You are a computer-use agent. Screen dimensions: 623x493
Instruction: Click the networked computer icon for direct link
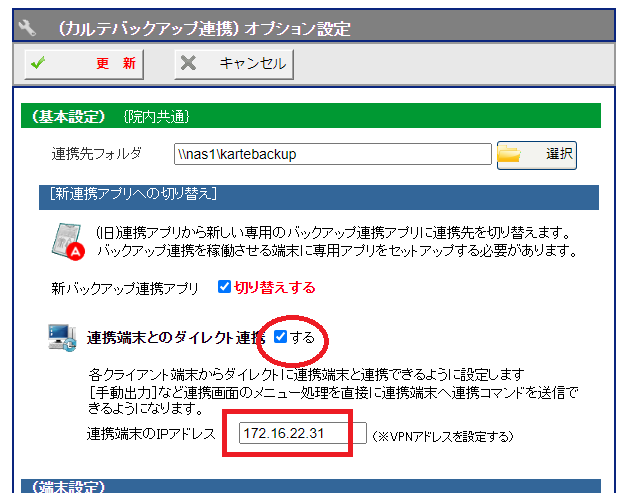pos(62,338)
